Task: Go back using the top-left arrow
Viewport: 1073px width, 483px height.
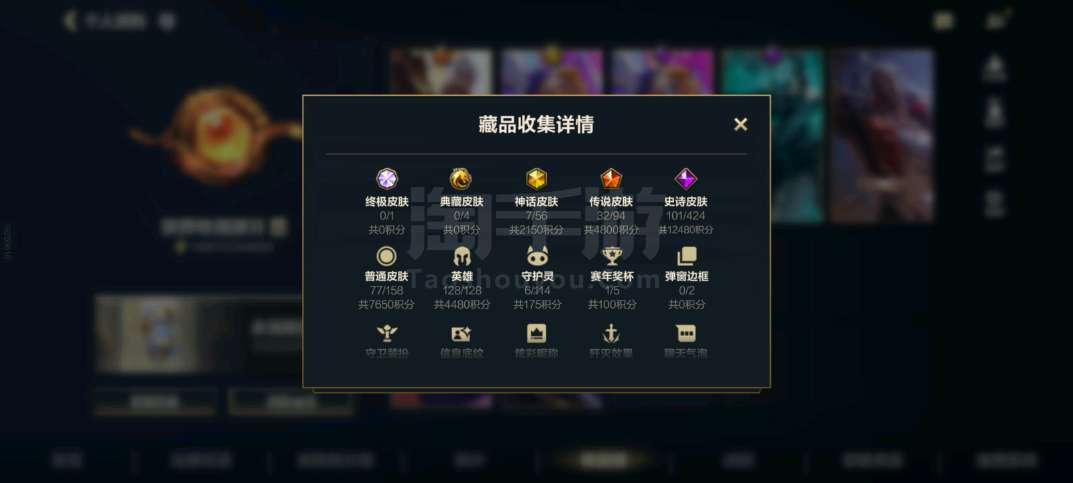Action: point(69,21)
